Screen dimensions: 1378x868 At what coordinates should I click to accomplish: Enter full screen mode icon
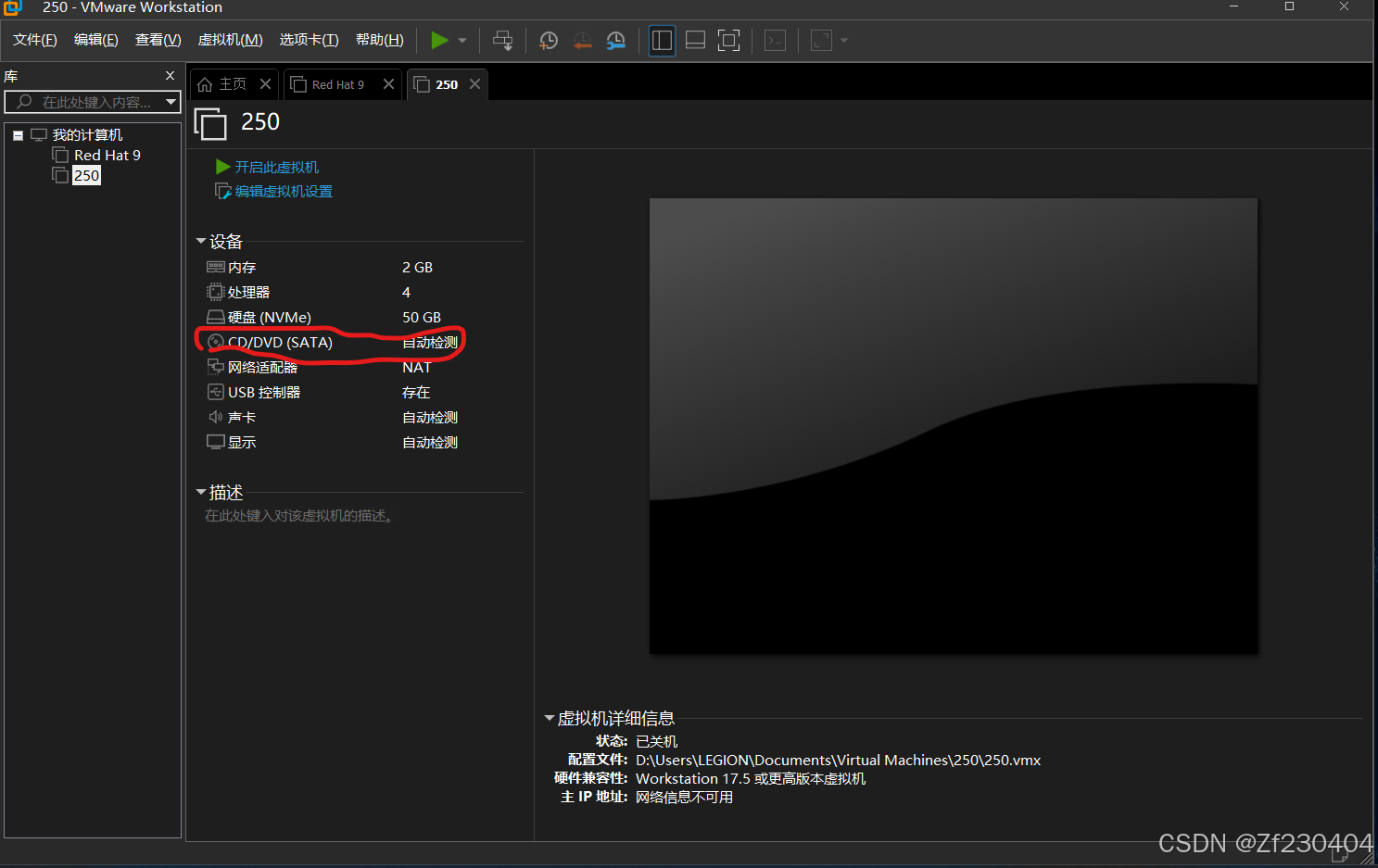click(728, 41)
